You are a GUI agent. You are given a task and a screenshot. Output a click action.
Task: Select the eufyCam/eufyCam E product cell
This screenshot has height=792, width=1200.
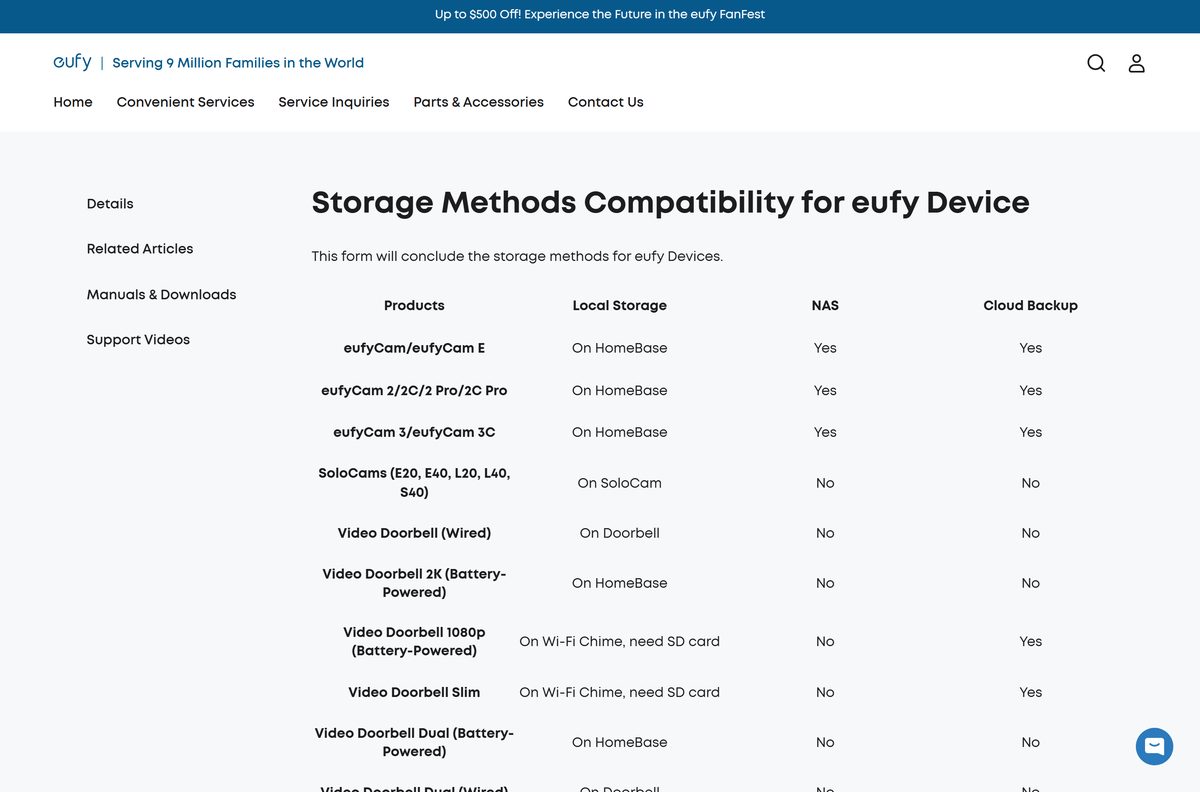414,348
